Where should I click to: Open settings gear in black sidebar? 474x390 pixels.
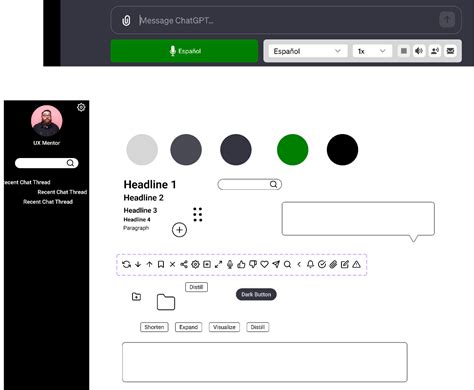(81, 107)
